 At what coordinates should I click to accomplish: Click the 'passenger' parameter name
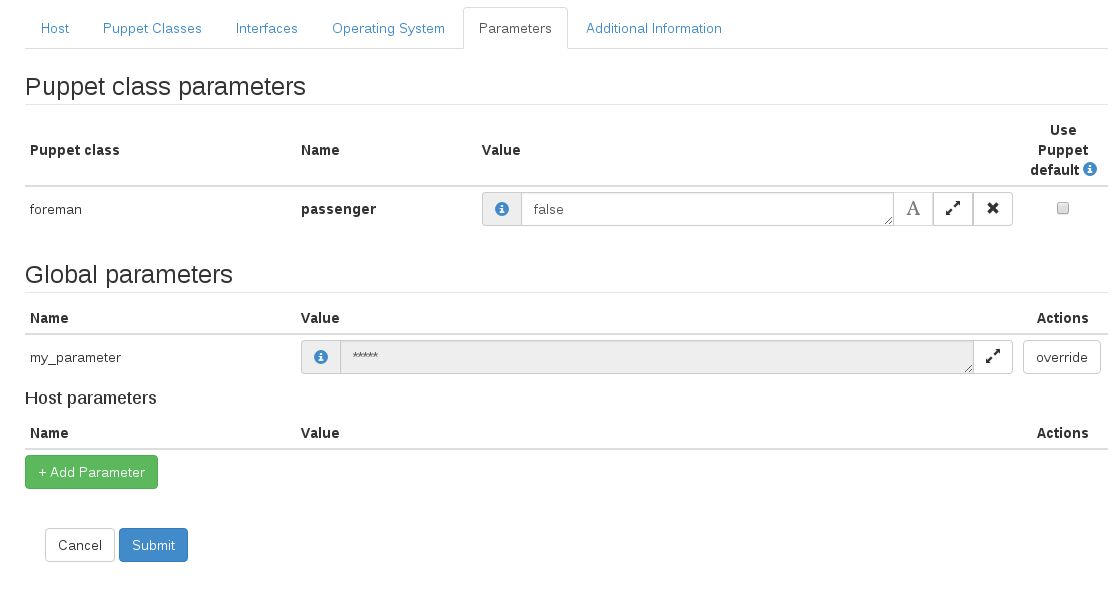[x=339, y=210]
